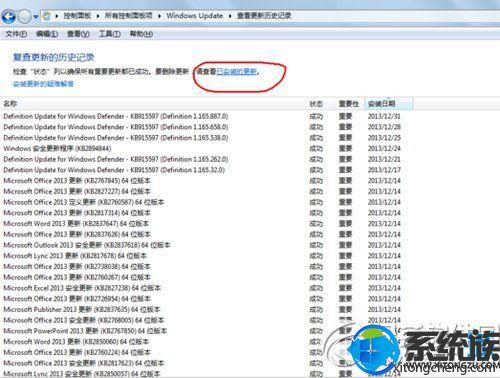Screen dimensions: 500x378
Task: Click the Forward navigation arrow button
Action: [x=24, y=16]
